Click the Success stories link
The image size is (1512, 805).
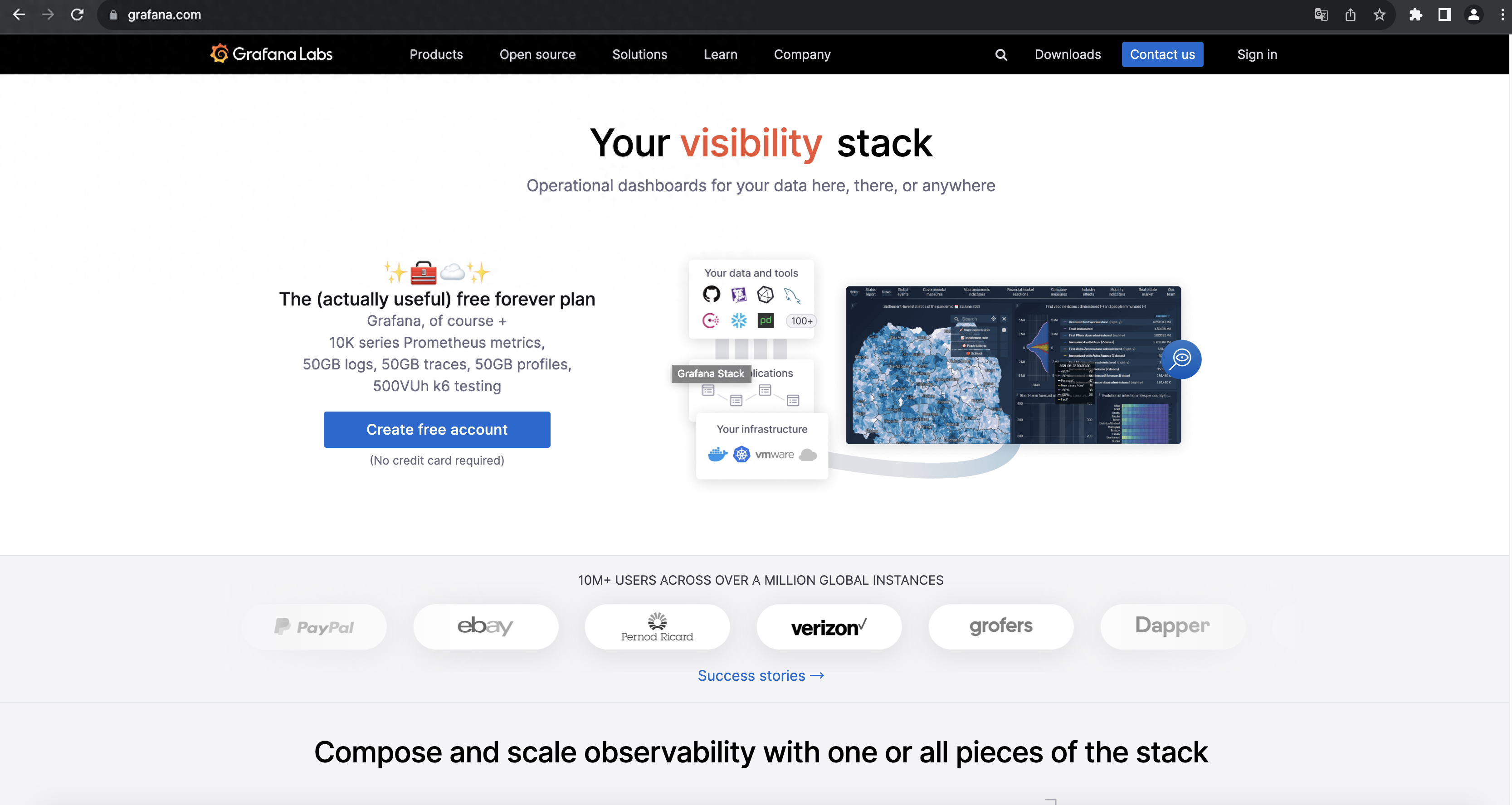pyautogui.click(x=761, y=675)
